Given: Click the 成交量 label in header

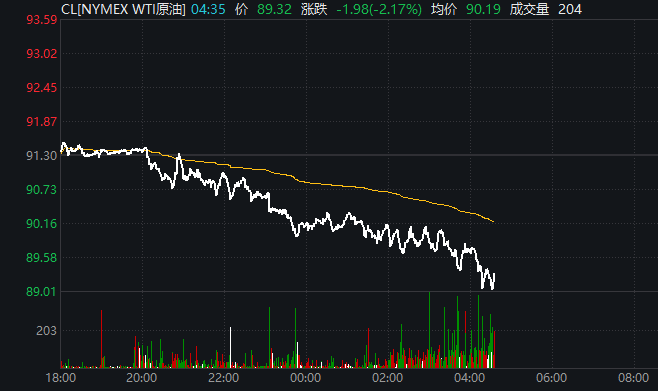Looking at the screenshot, I should (529, 9).
